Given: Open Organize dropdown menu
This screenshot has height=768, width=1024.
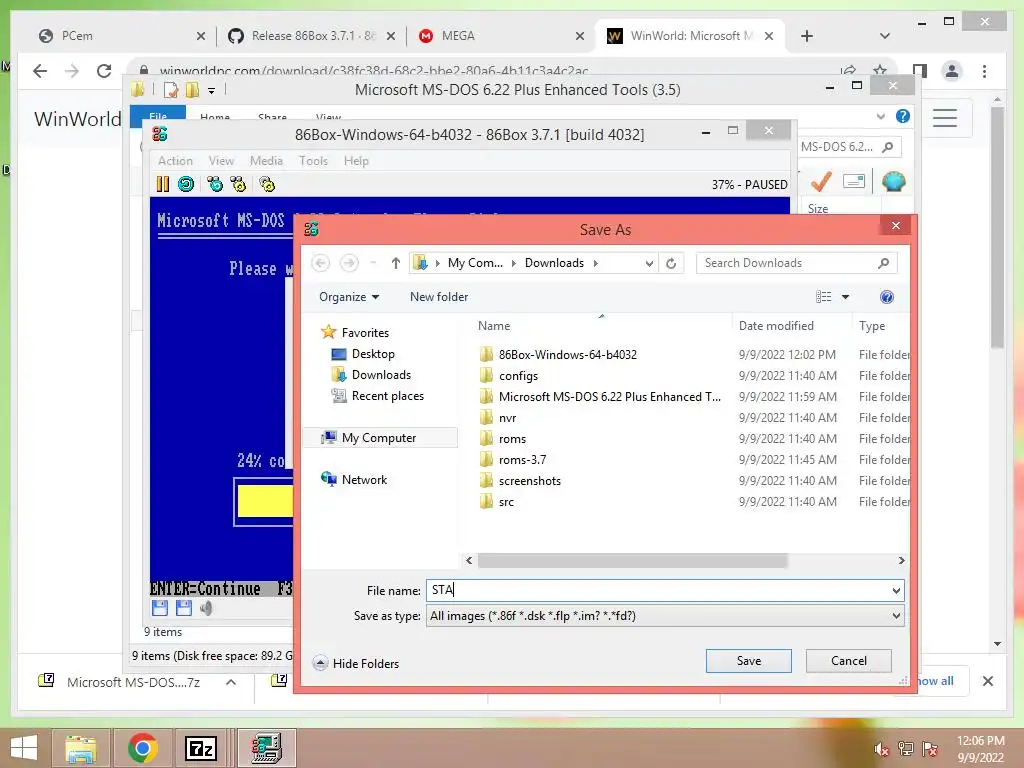Looking at the screenshot, I should tap(349, 297).
